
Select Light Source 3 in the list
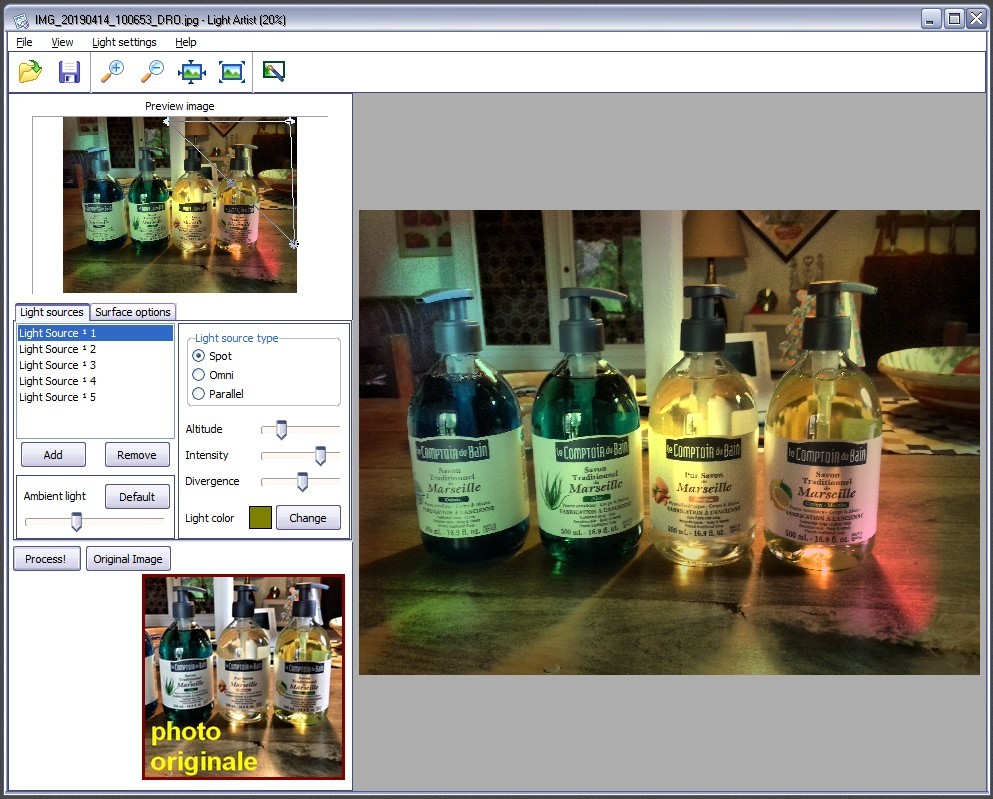[95, 365]
